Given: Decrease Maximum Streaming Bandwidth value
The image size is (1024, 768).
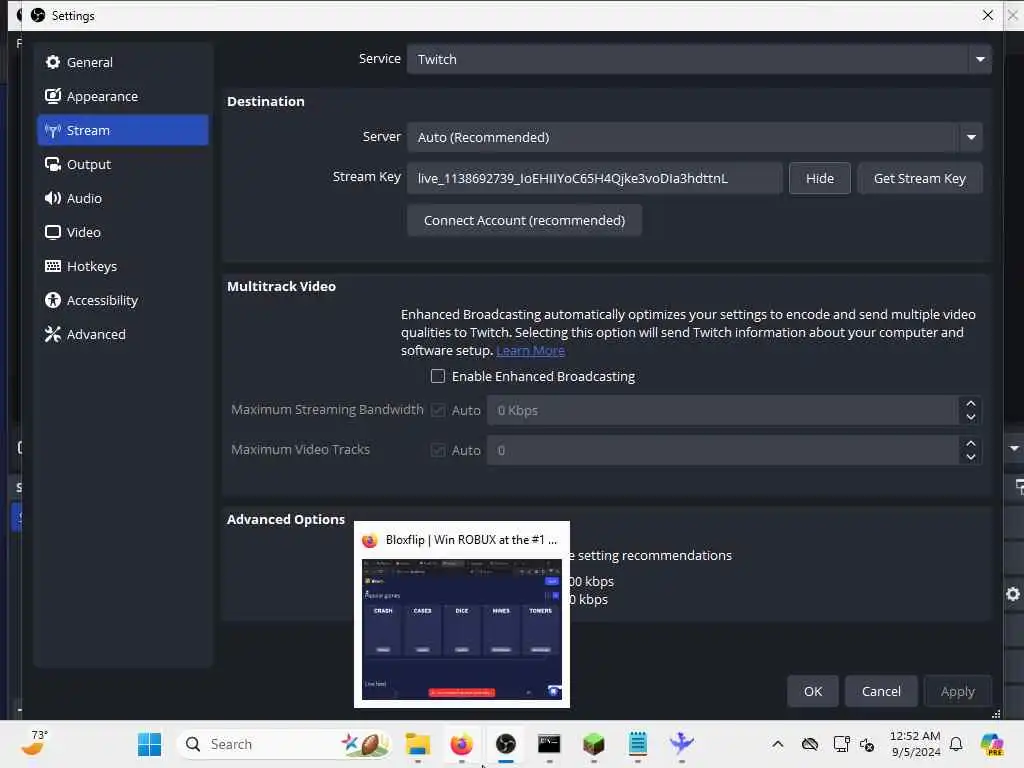Looking at the screenshot, I should pyautogui.click(x=970, y=417).
